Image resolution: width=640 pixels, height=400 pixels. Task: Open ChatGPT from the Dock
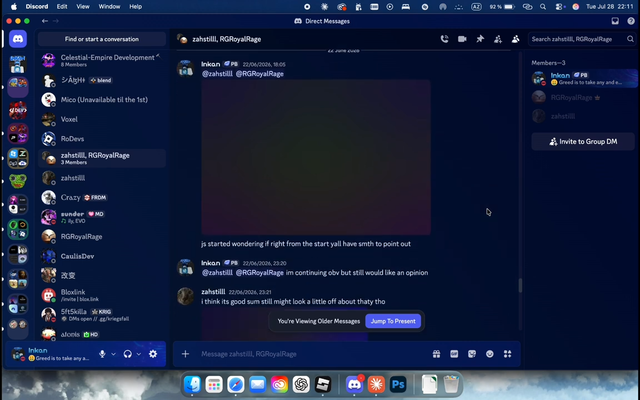(x=301, y=384)
